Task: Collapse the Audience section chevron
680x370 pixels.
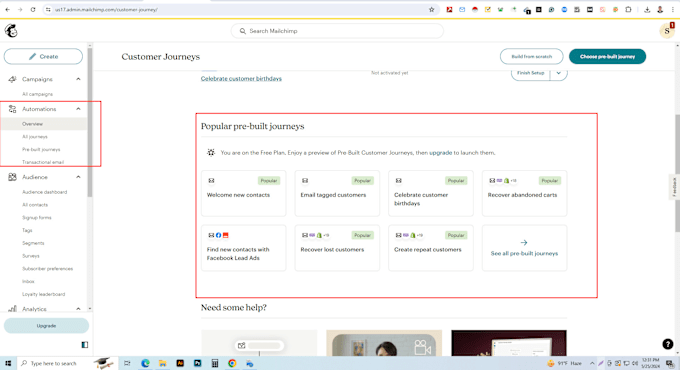Action: [x=78, y=177]
